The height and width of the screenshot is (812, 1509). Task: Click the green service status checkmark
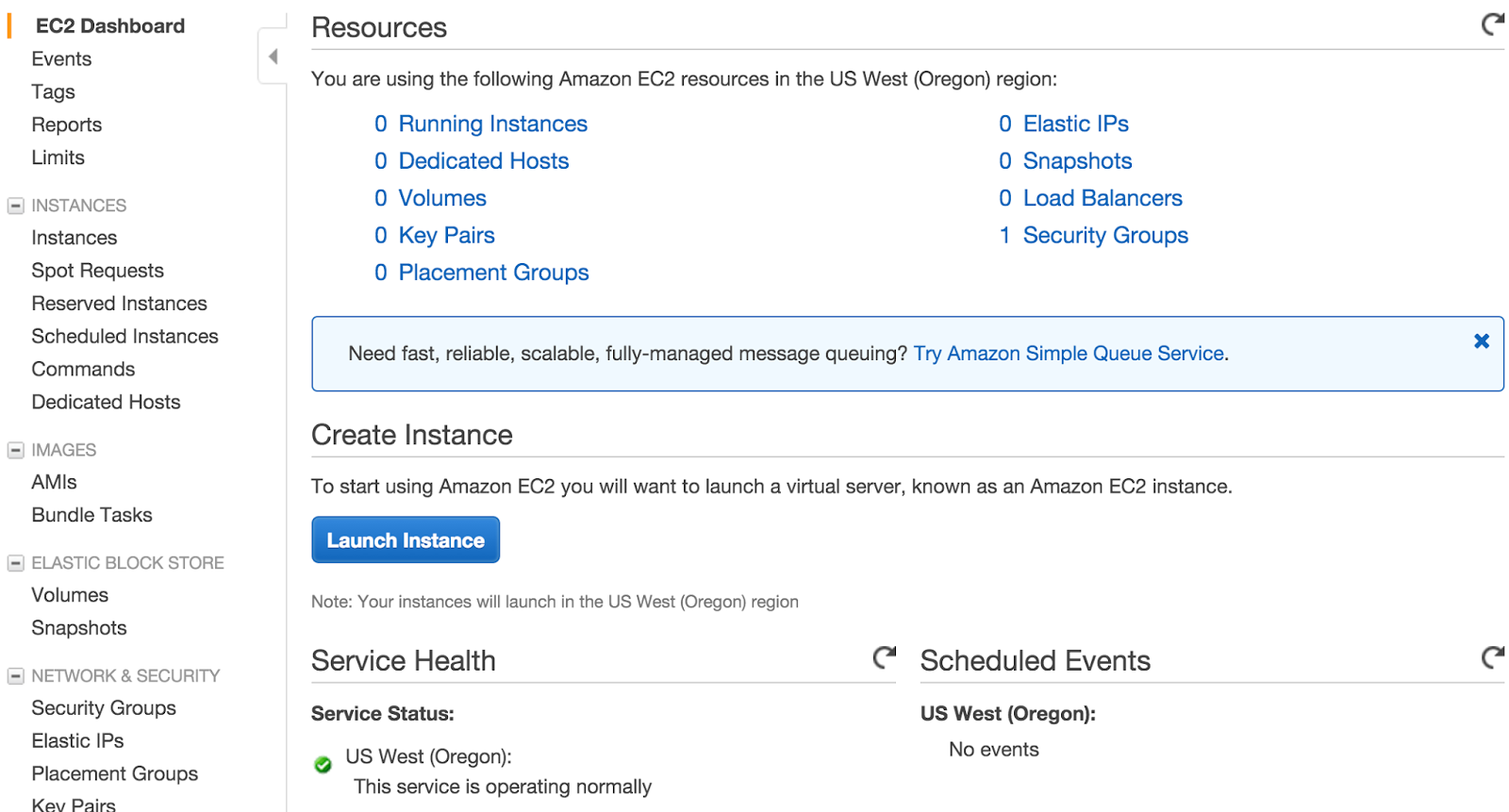click(x=323, y=765)
